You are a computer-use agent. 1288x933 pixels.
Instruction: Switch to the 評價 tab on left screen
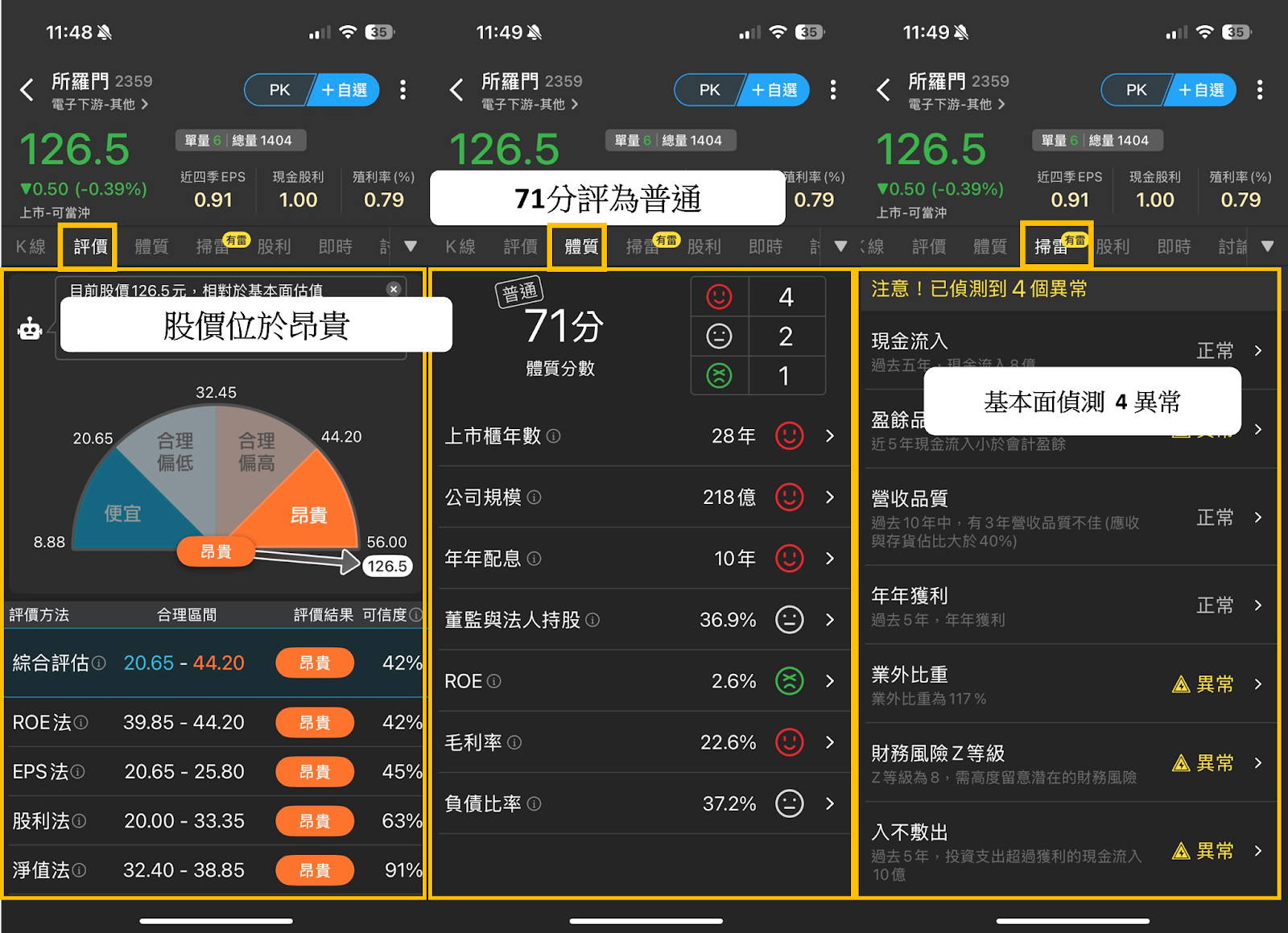click(x=90, y=246)
